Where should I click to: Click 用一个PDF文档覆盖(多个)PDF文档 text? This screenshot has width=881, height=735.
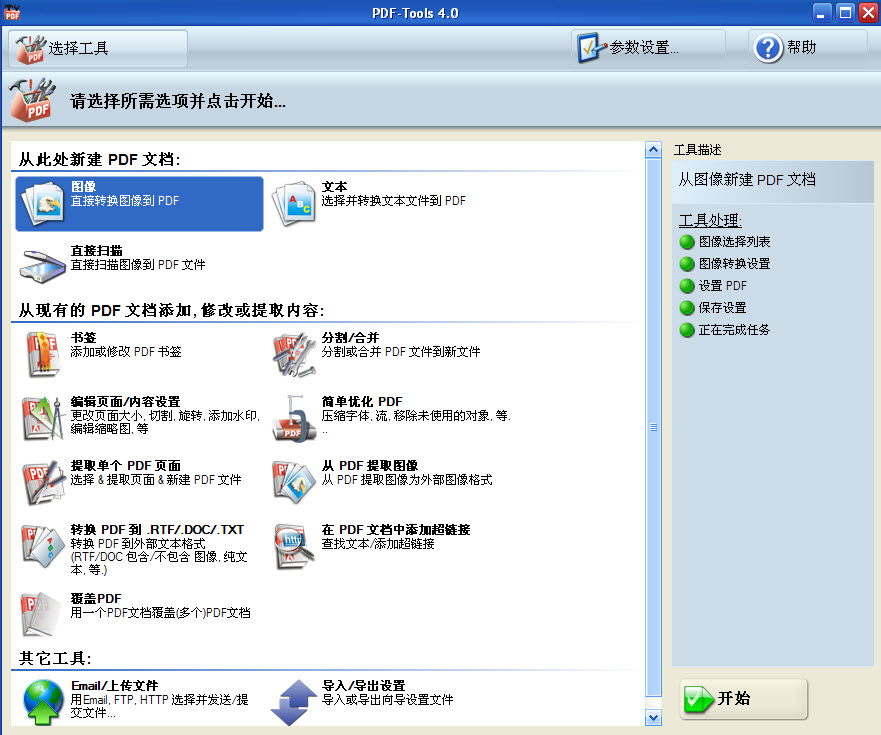[160, 613]
